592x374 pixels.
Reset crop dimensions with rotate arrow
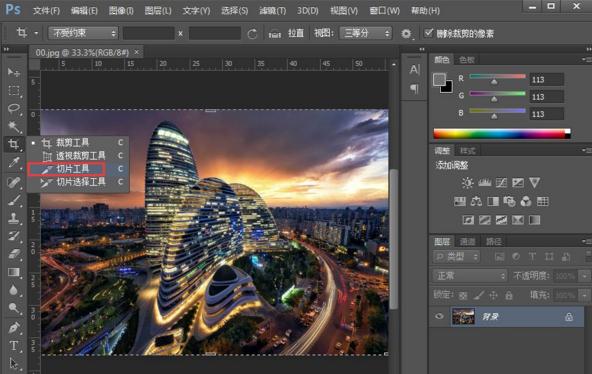click(252, 34)
